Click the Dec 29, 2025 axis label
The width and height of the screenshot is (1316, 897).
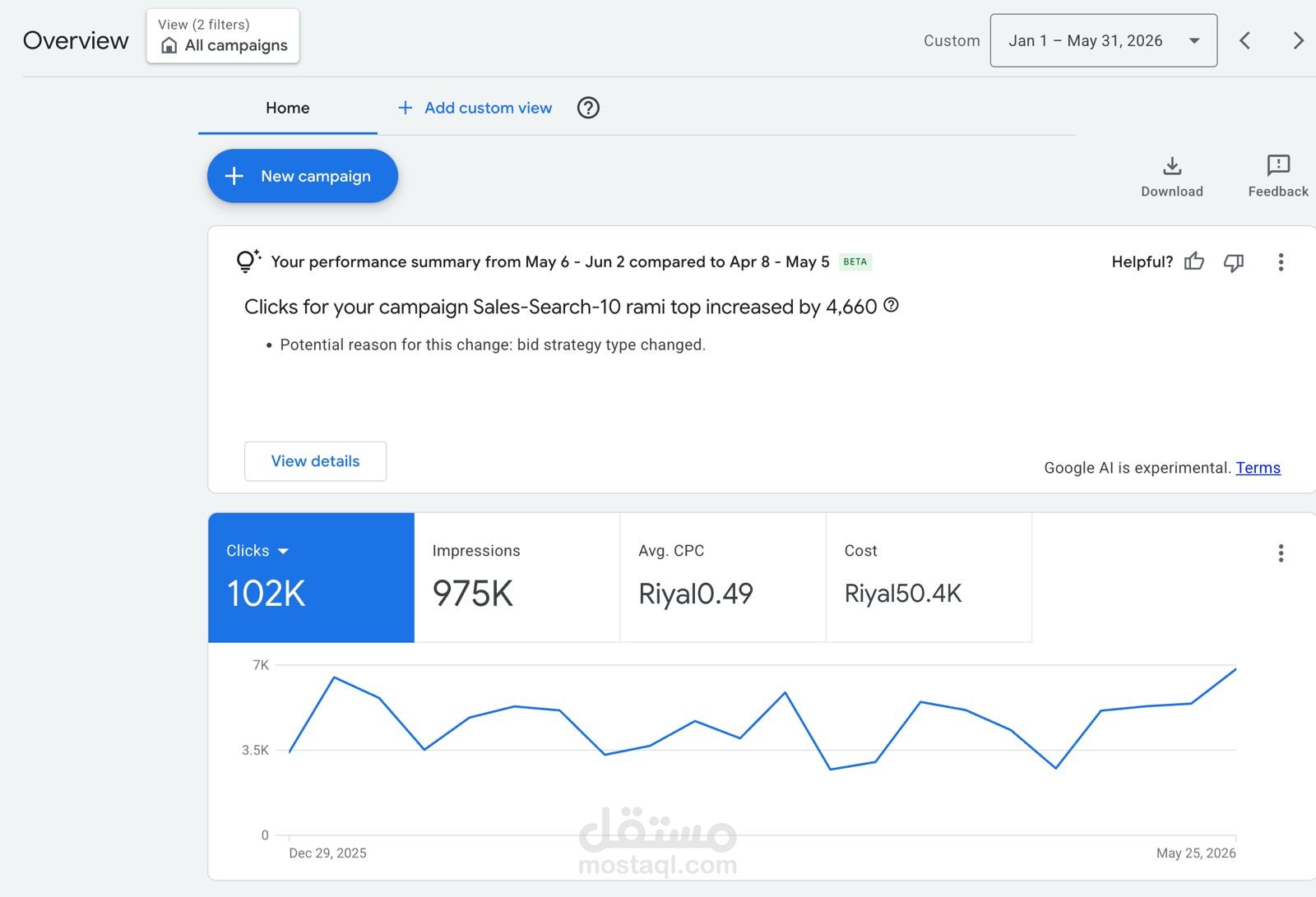click(327, 853)
